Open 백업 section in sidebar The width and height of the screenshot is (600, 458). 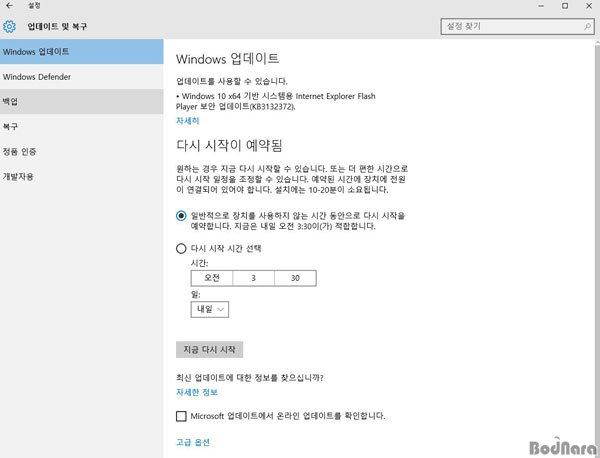pyautogui.click(x=82, y=102)
